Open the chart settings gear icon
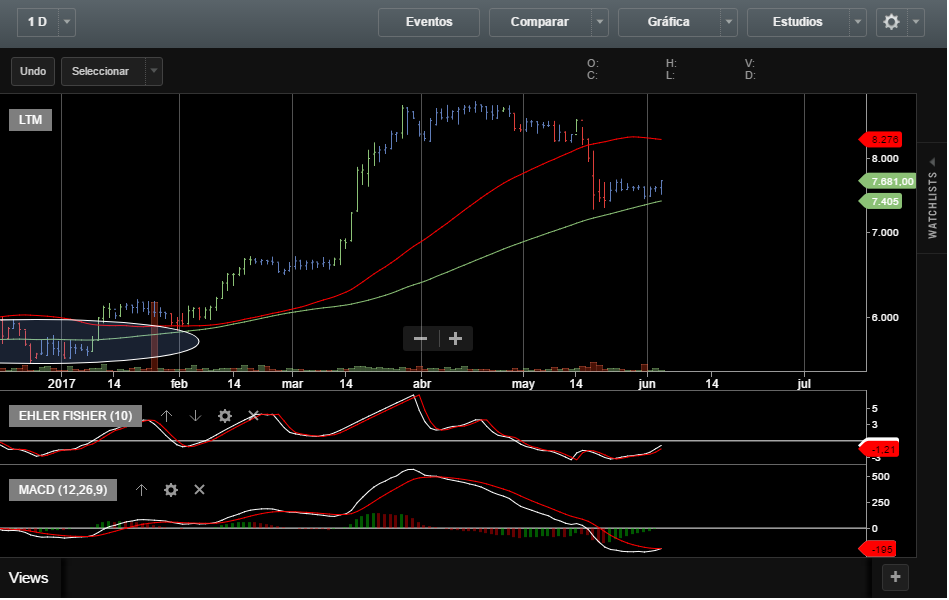Viewport: 949px width, 600px height. (x=891, y=22)
